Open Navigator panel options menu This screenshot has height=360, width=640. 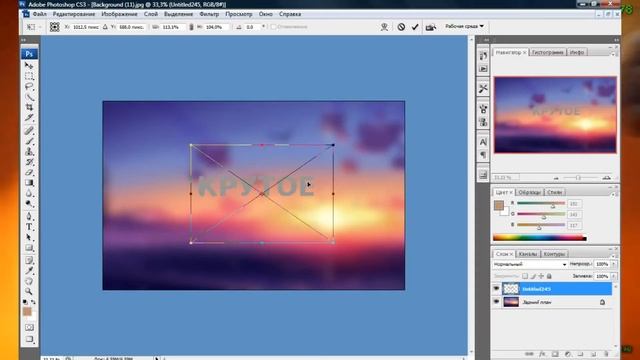tap(613, 53)
